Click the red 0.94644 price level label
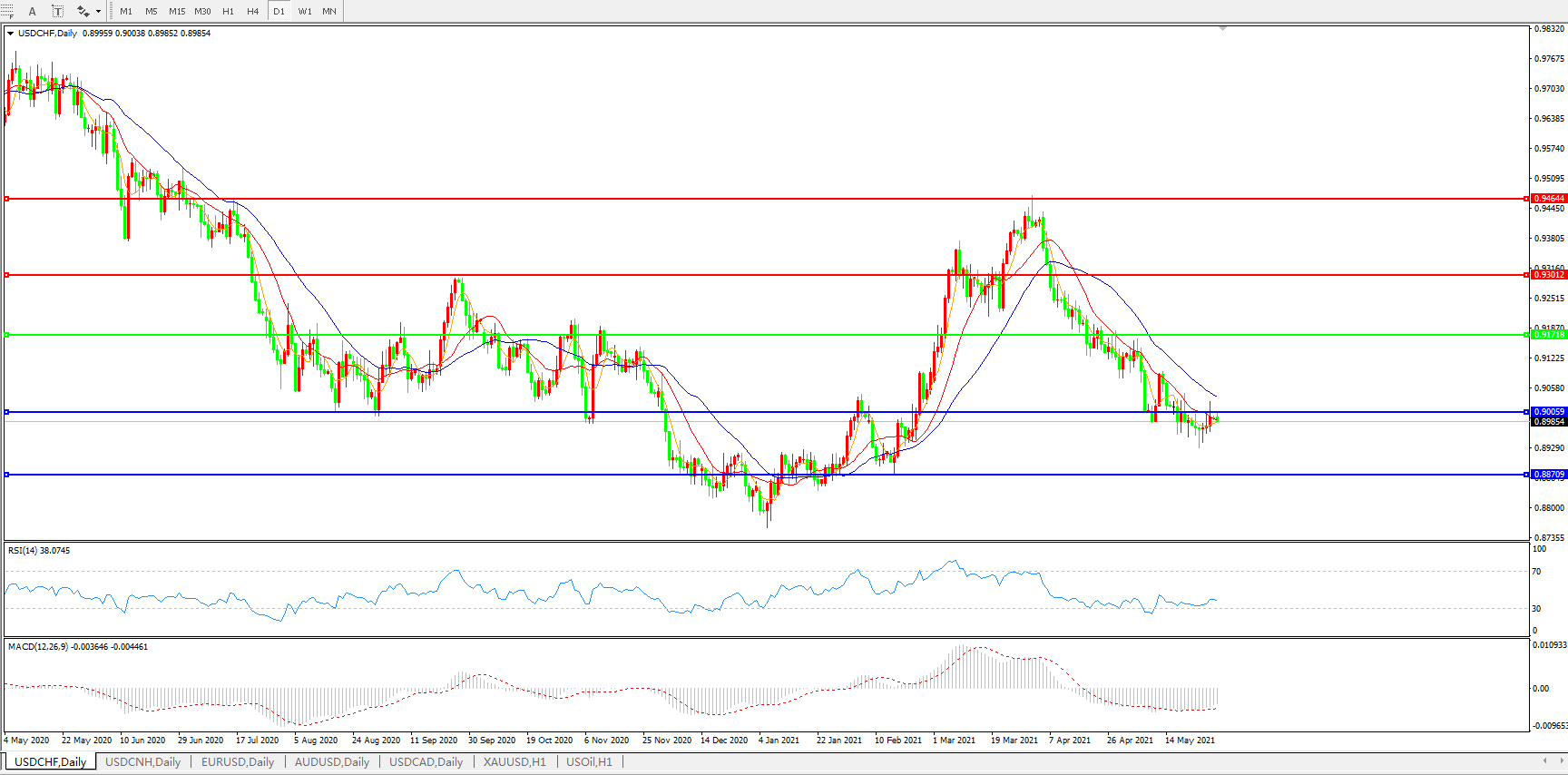Image resolution: width=1568 pixels, height=775 pixels. (x=1548, y=198)
